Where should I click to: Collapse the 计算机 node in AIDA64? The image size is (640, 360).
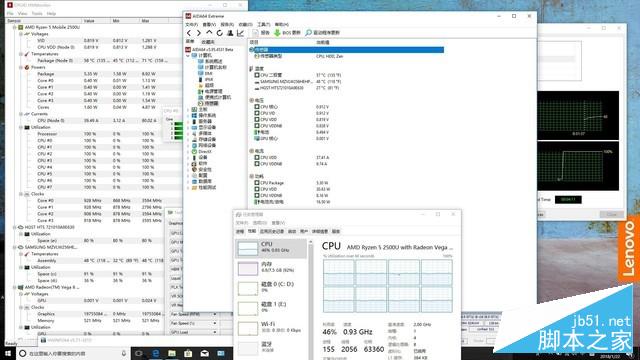click(x=188, y=56)
